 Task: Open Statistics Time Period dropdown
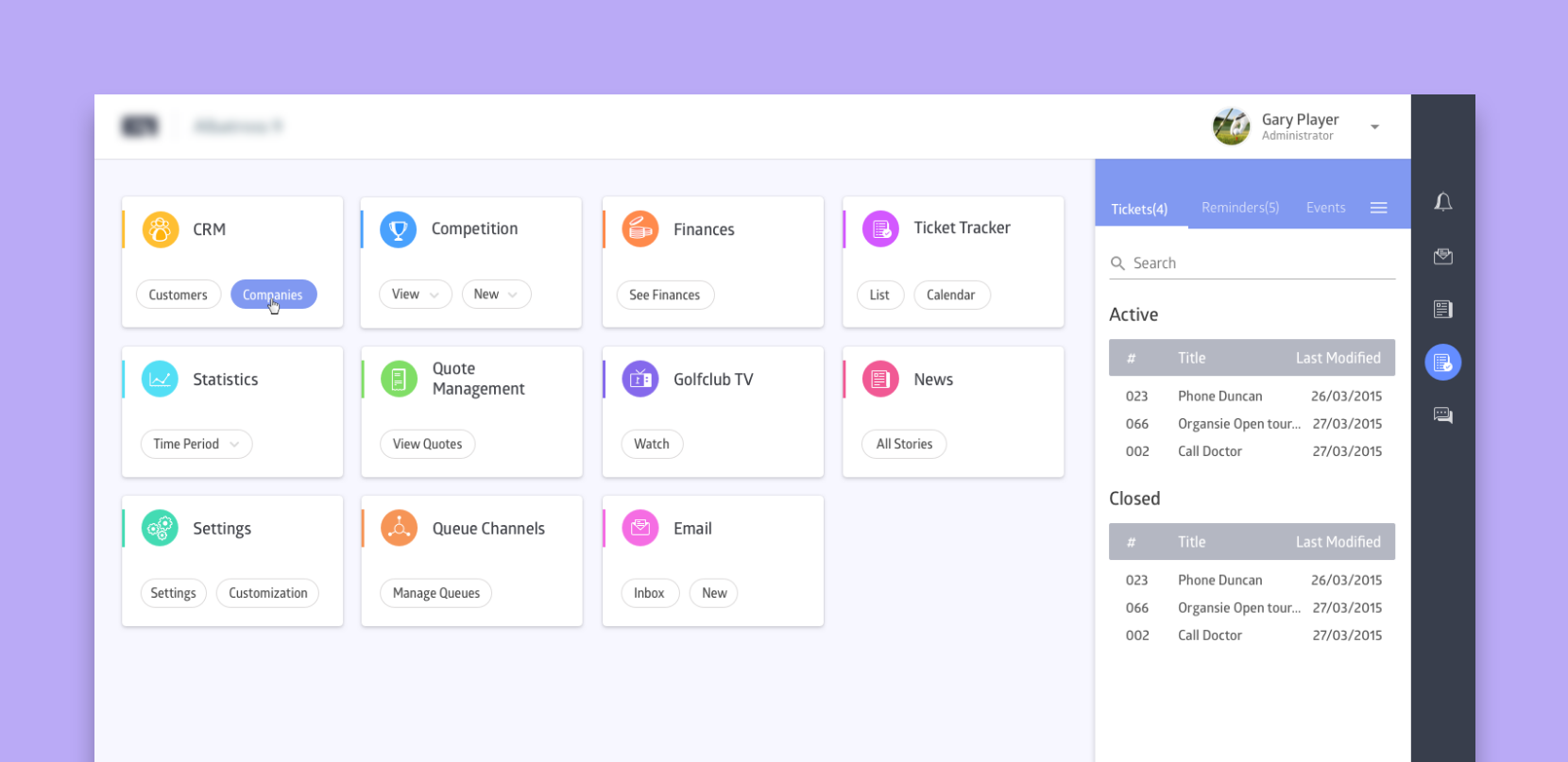[196, 444]
